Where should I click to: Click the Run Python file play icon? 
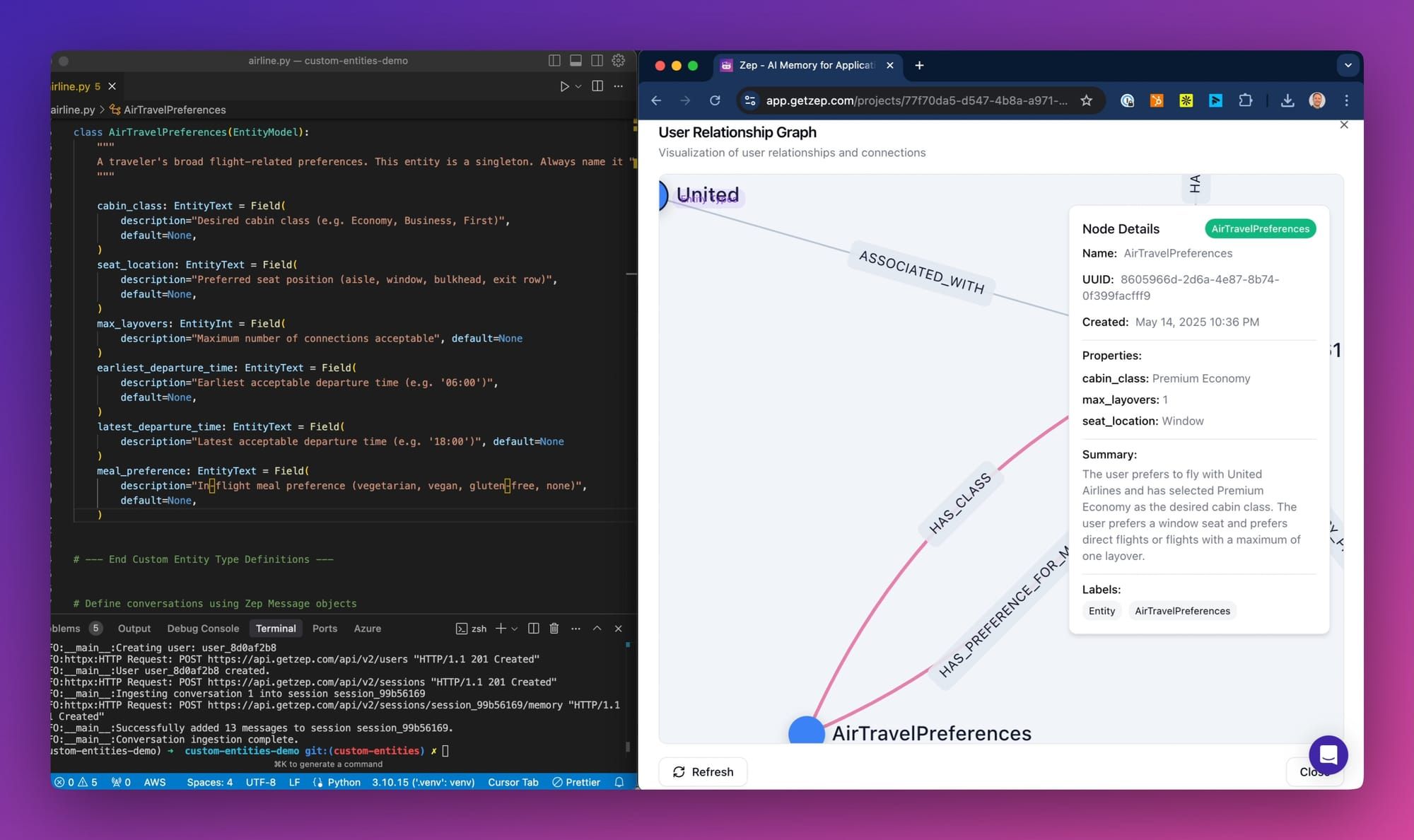click(x=564, y=86)
